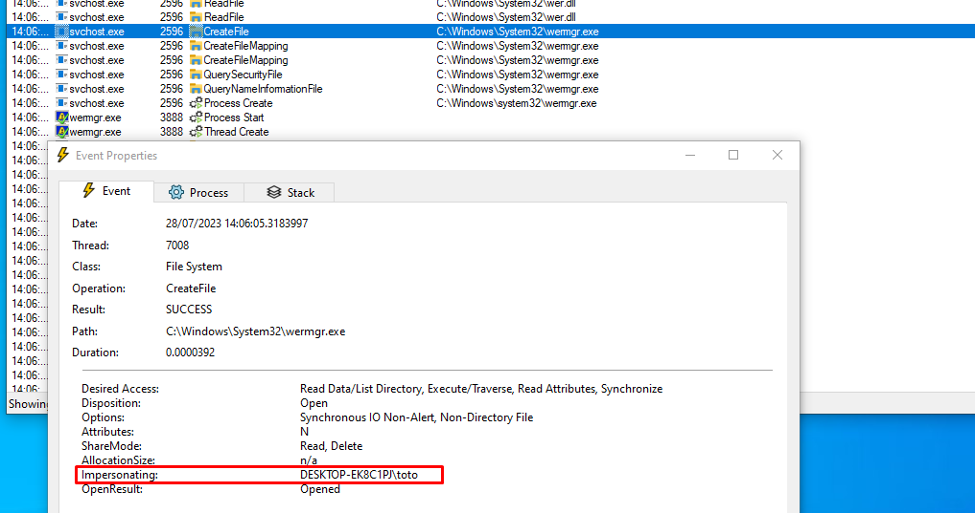Click the gear icon beside Process Start
Image resolution: width=977 pixels, height=514 pixels.
[196, 117]
